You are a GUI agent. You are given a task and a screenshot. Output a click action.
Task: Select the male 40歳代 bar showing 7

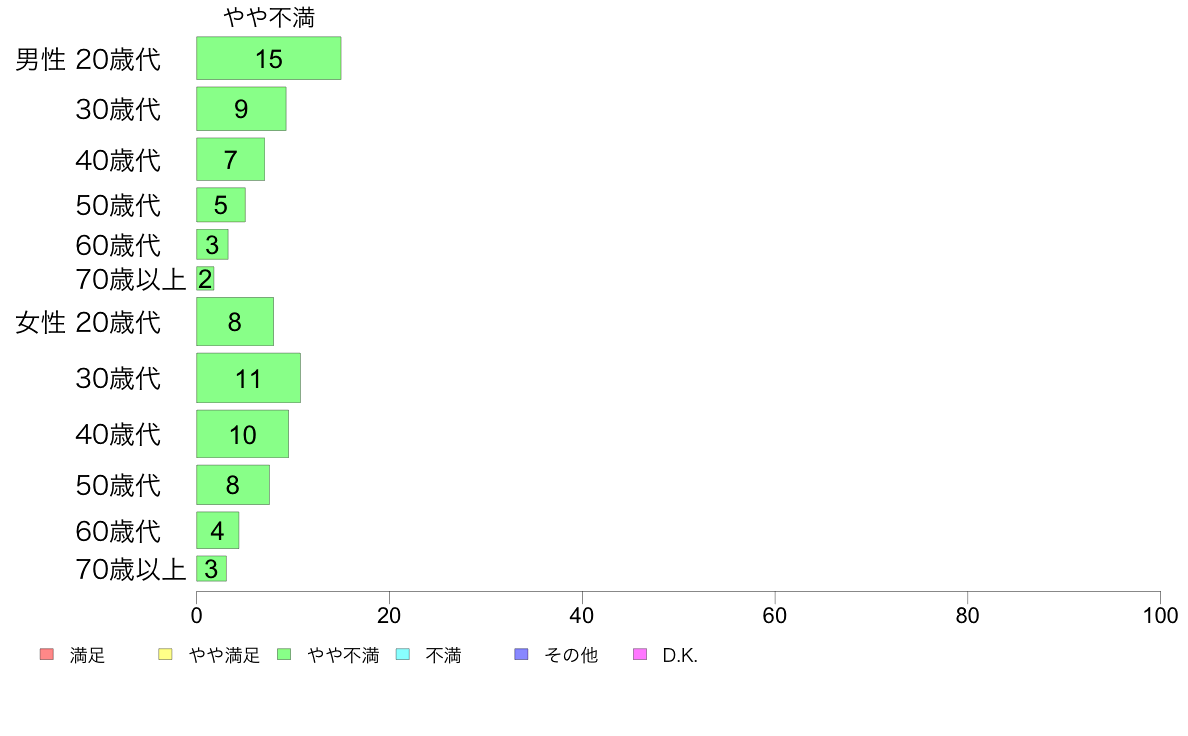(230, 159)
